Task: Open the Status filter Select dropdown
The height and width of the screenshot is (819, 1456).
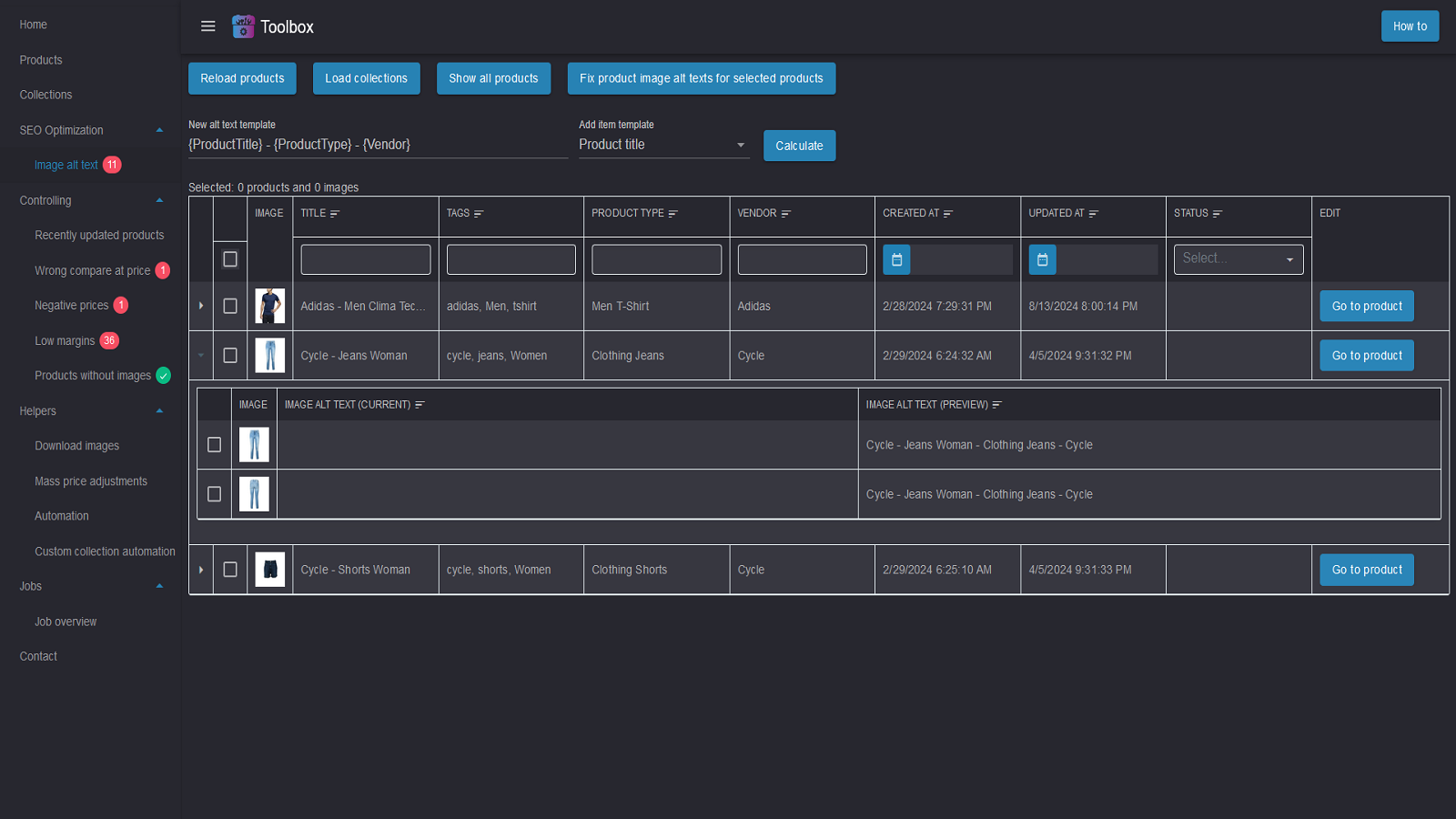Action: (1238, 259)
